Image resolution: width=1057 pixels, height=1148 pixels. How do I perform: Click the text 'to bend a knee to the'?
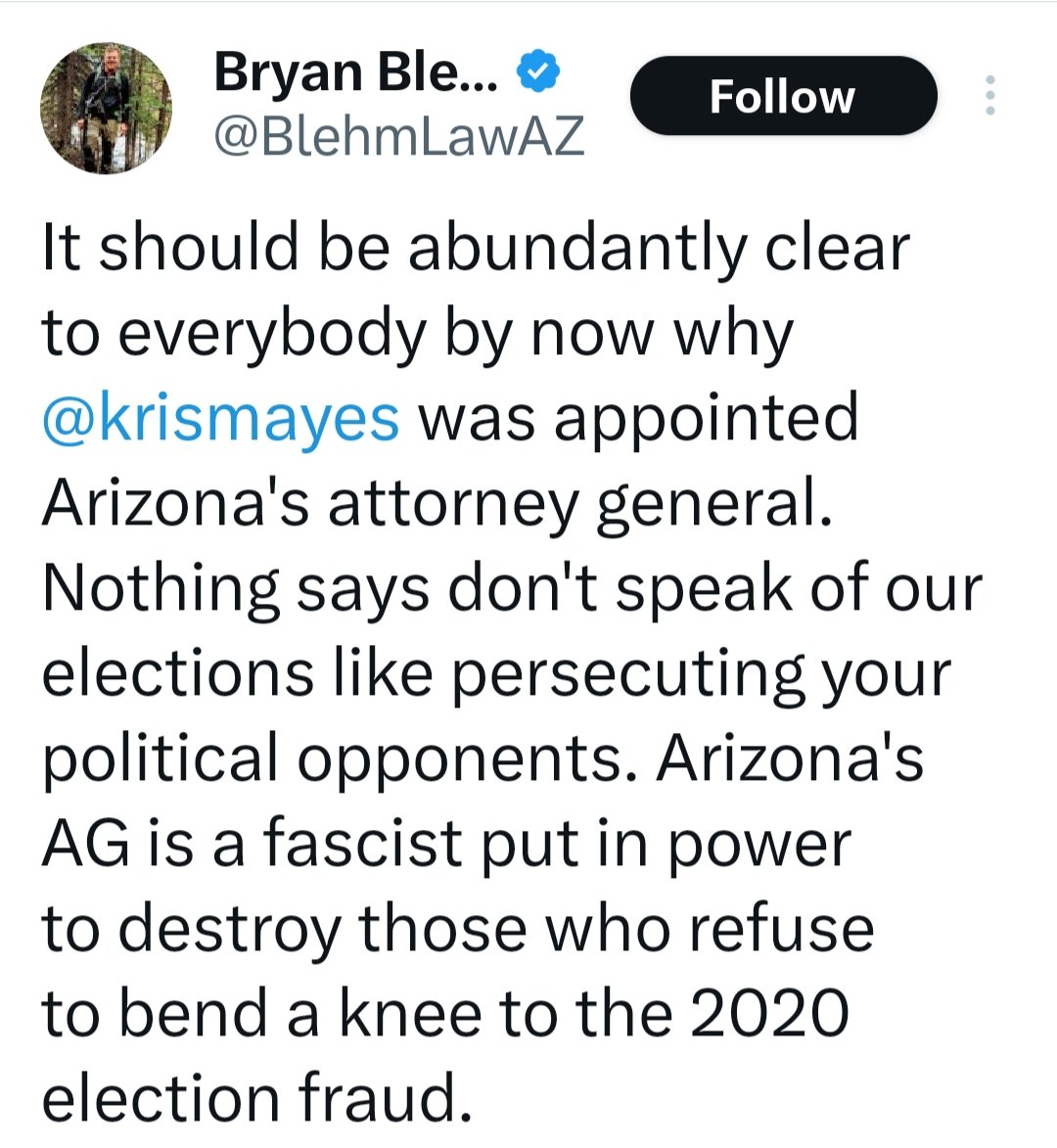tap(357, 1014)
